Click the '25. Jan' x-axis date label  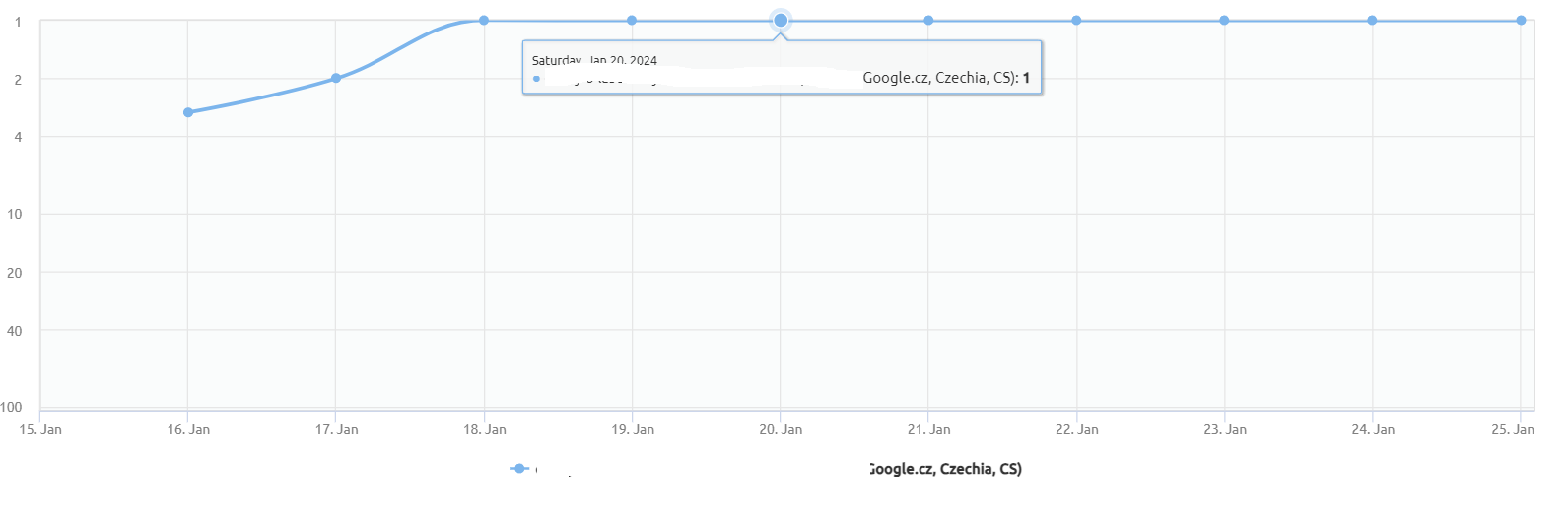tap(1512, 429)
